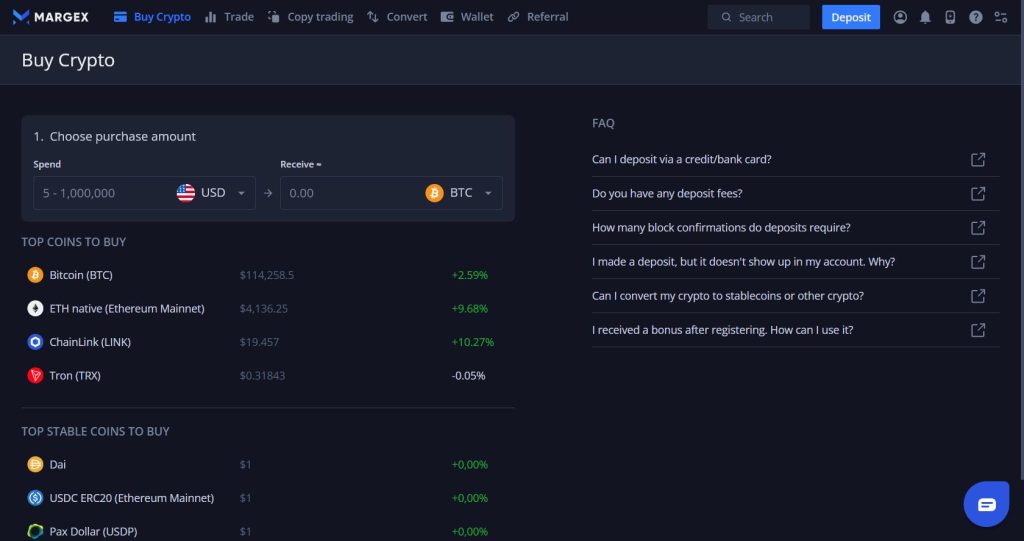Open the live chat support bubble

[986, 504]
